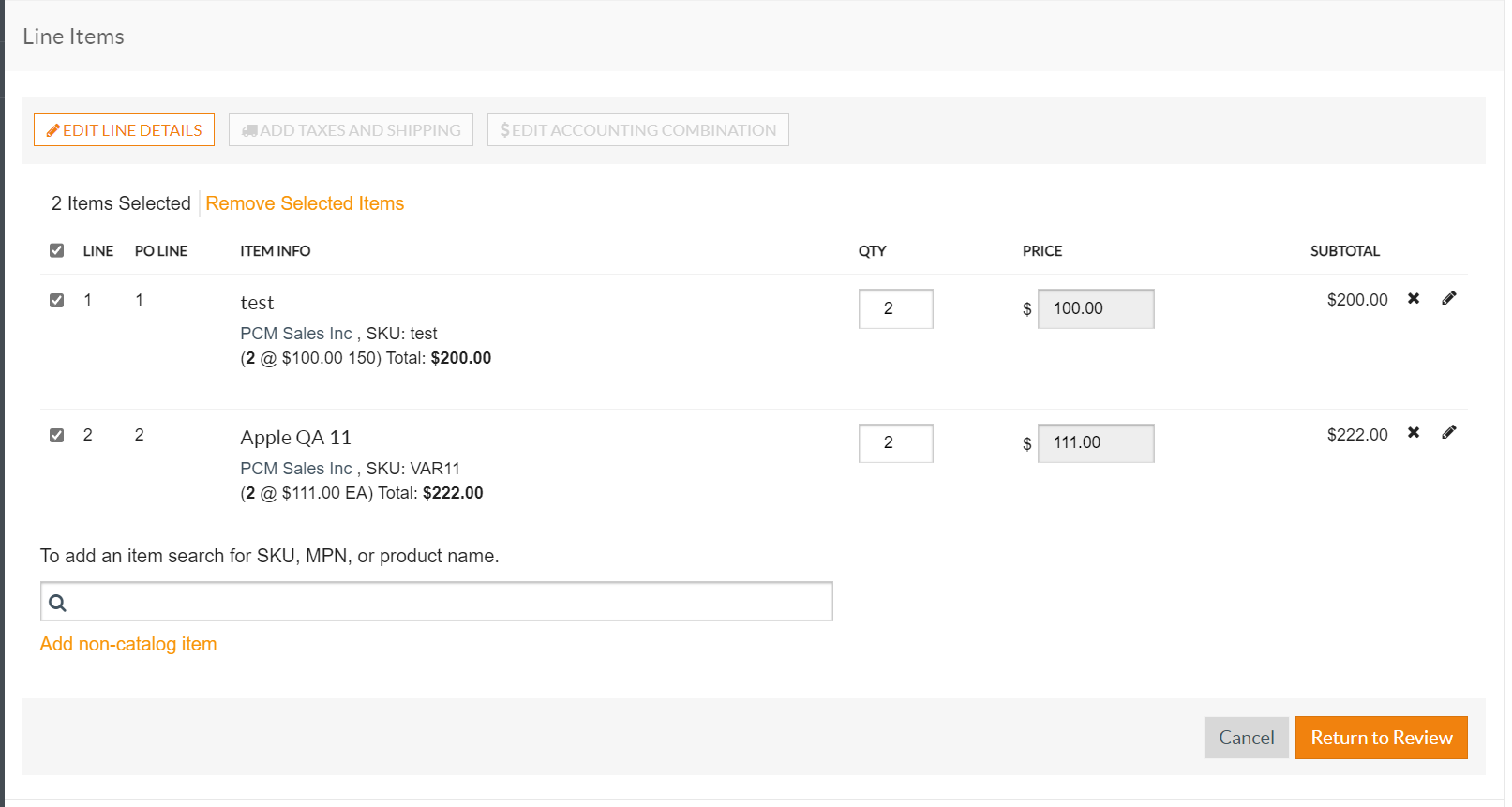Click price field showing 100.00
The height and width of the screenshot is (807, 1512).
[1096, 308]
